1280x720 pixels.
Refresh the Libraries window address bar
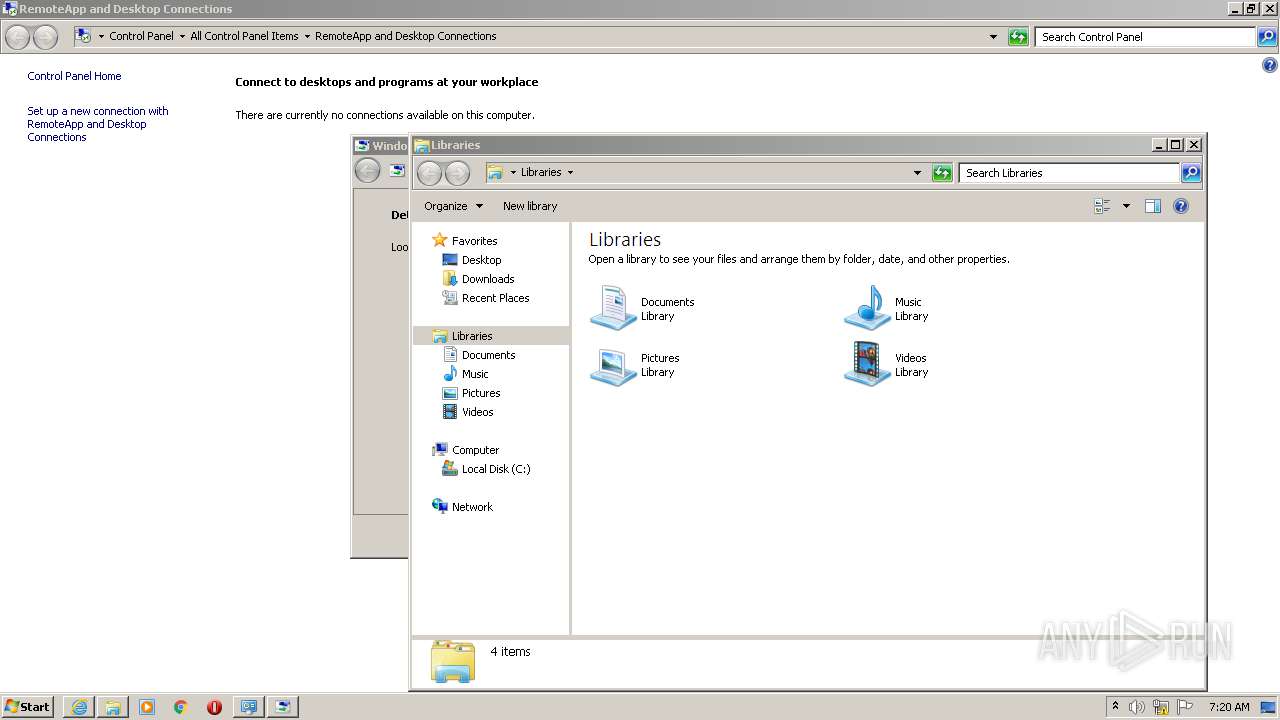[x=942, y=173]
